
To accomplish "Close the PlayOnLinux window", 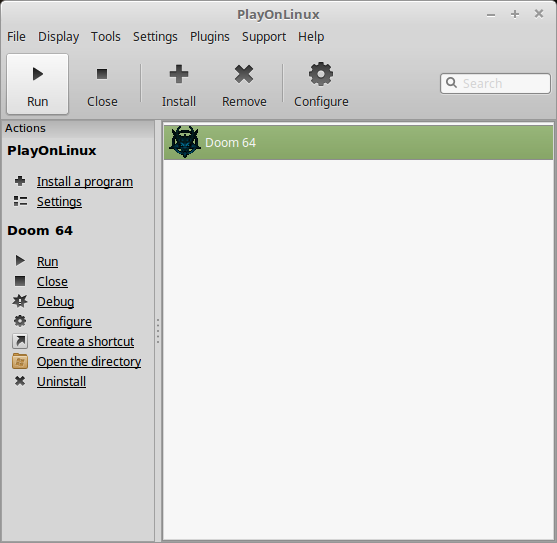I will 539,14.
